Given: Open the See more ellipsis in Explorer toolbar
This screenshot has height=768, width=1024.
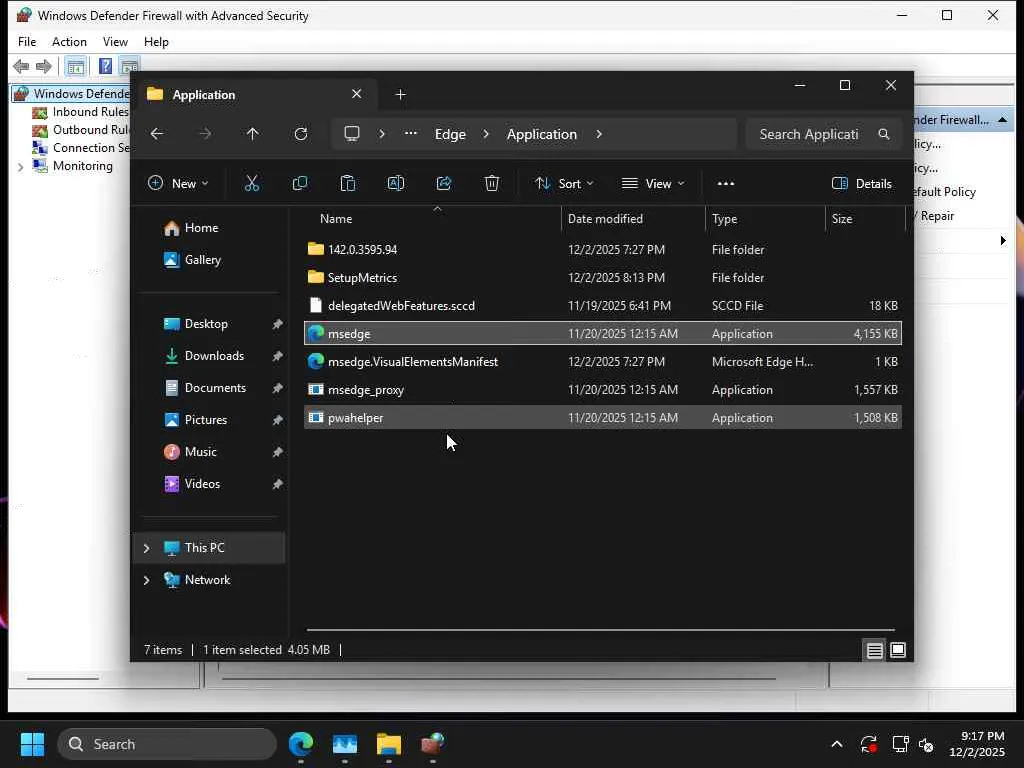Looking at the screenshot, I should pos(726,184).
